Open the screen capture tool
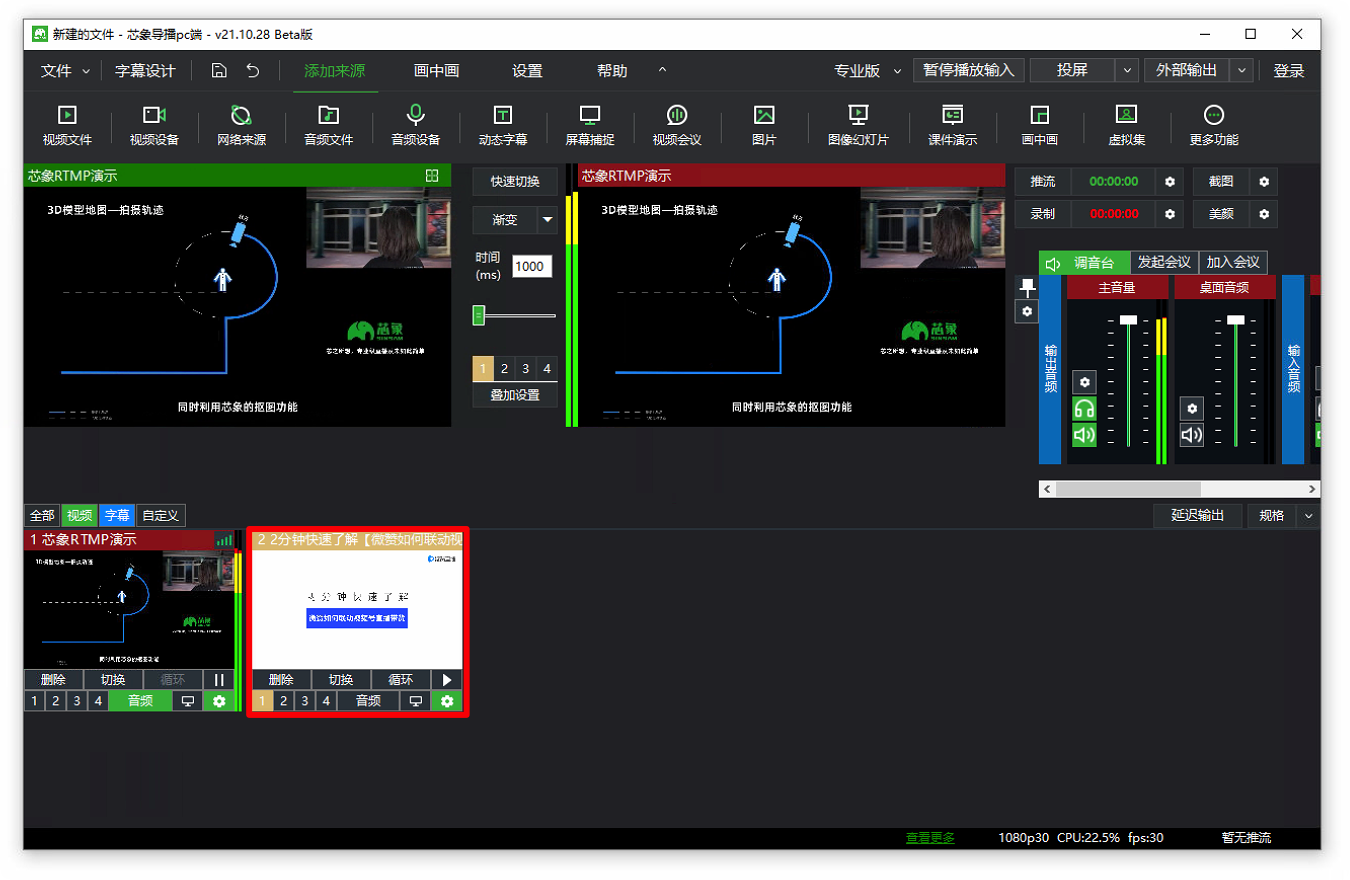This screenshot has width=1350, height=880. pos(590,126)
